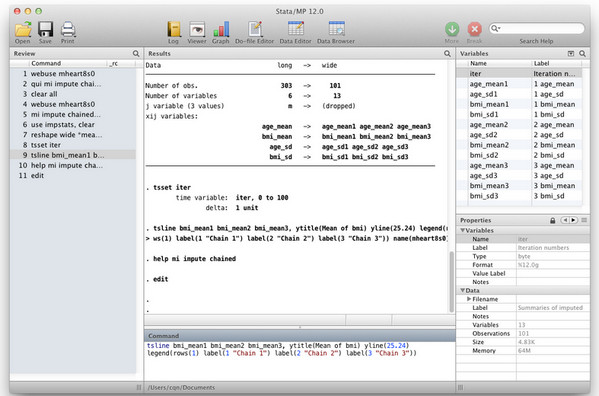599x396 pixels.
Task: Collapse the Variables section in Properties
Action: (x=463, y=230)
